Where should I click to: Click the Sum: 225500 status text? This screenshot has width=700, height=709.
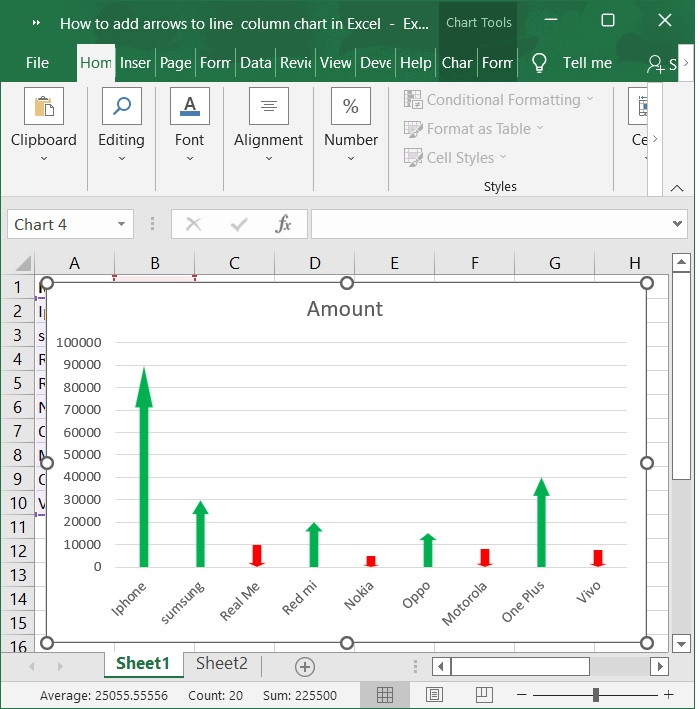coord(300,695)
